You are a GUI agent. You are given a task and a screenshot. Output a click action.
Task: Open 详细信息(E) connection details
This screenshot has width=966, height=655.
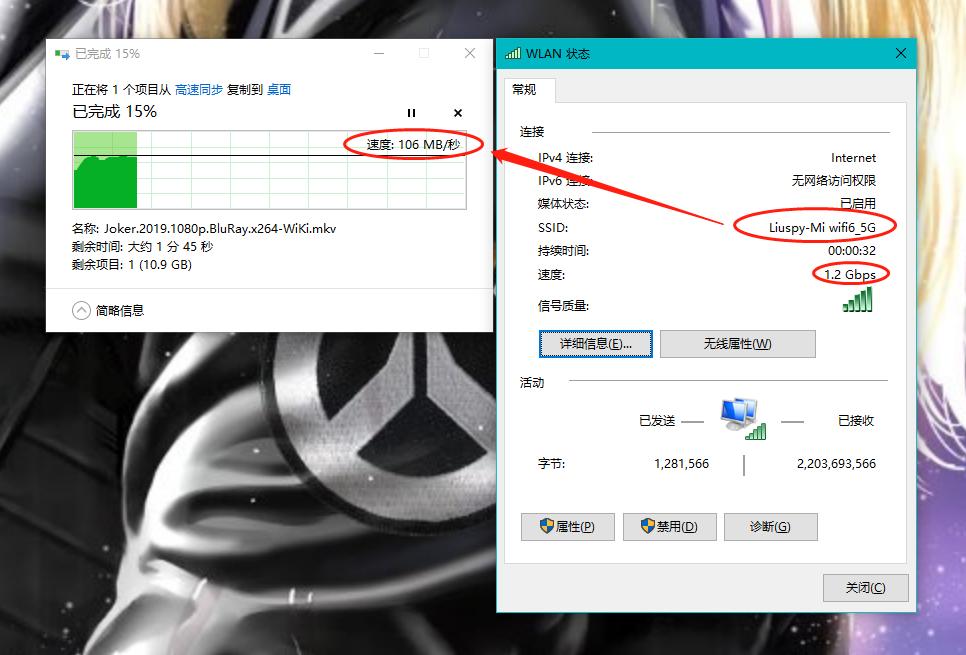click(x=596, y=343)
